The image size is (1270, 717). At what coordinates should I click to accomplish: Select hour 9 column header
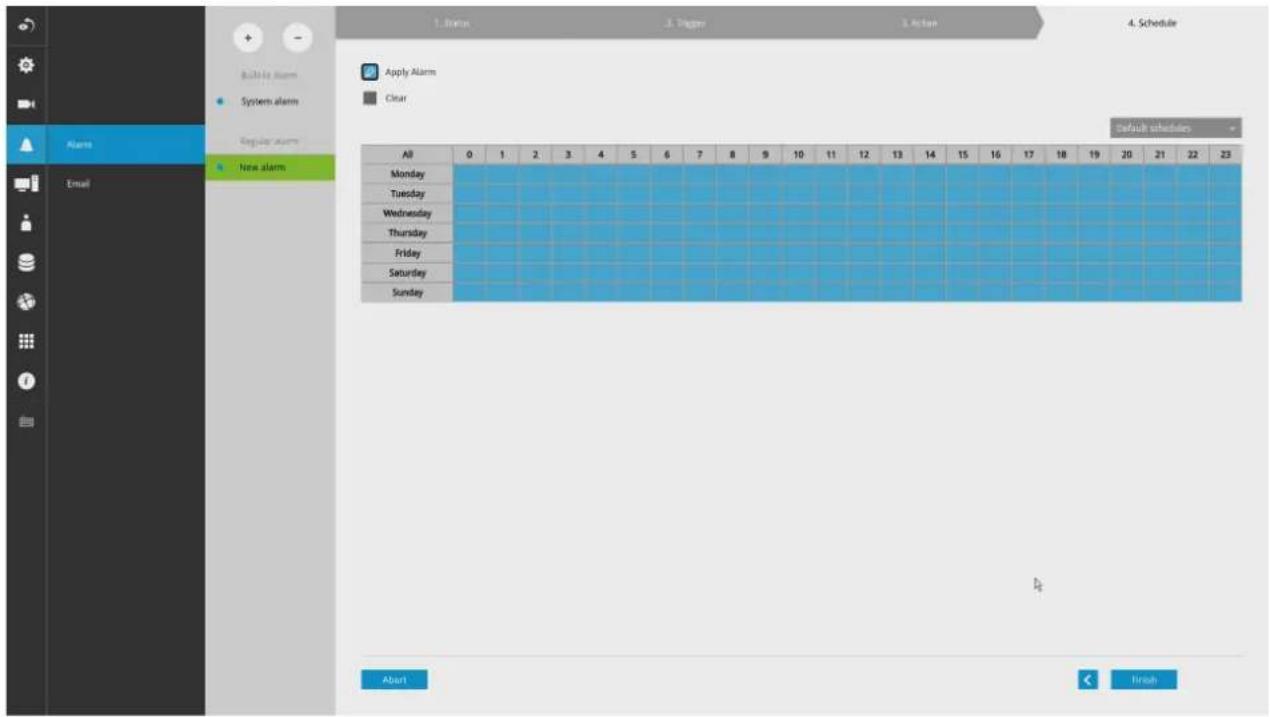point(765,154)
